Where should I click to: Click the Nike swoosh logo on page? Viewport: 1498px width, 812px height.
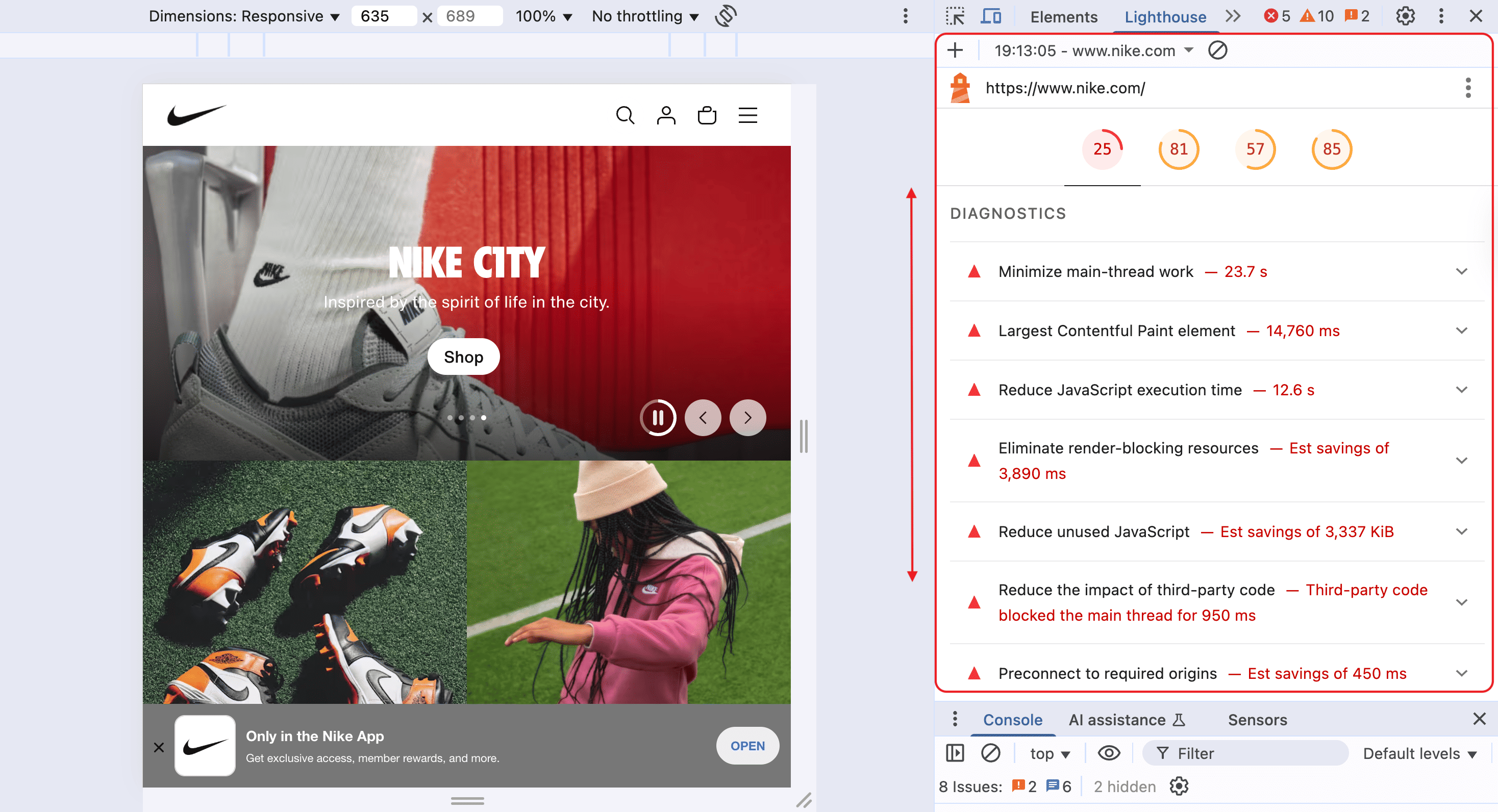coord(196,115)
